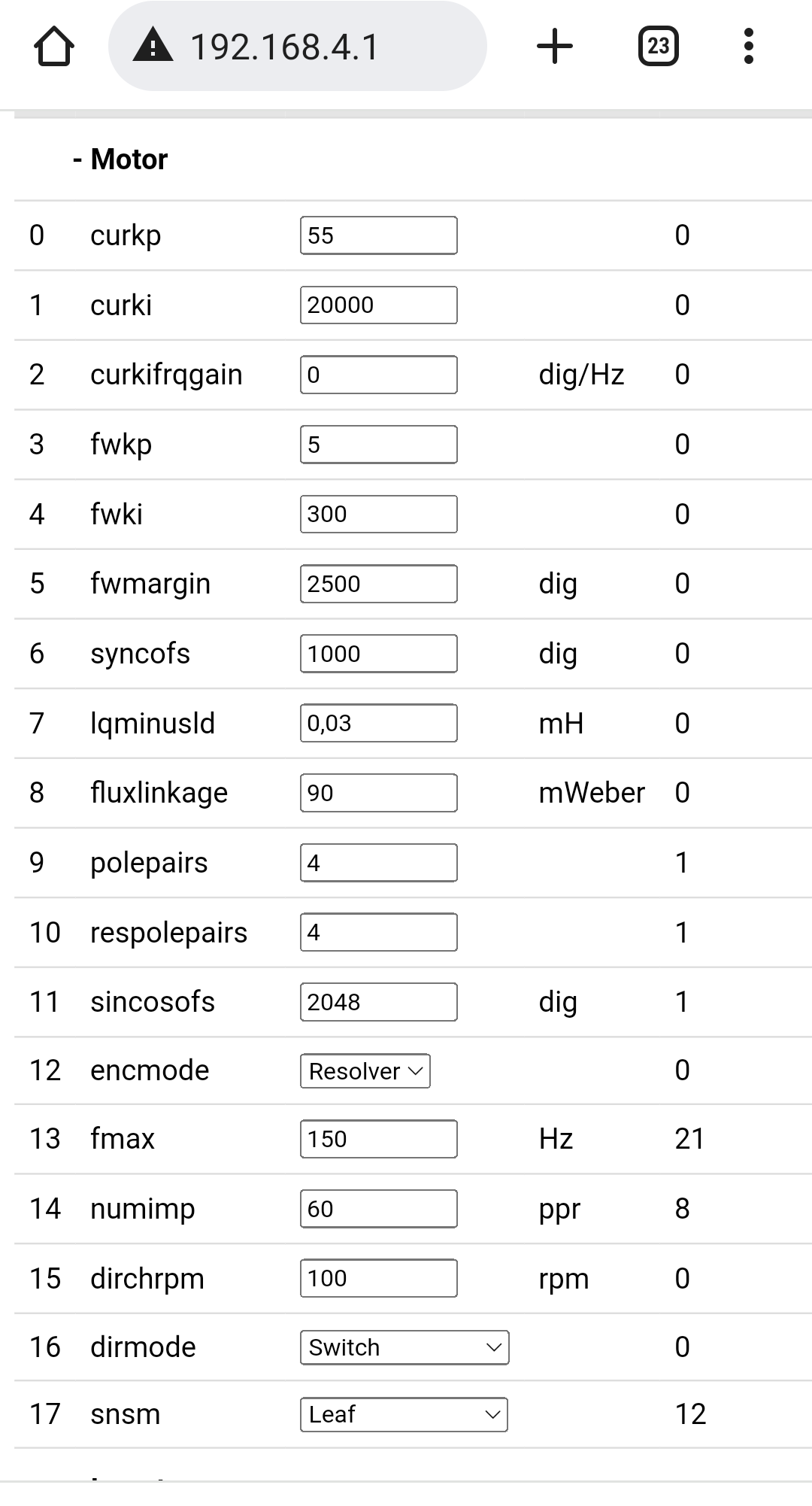
Task: Open the dirmode Switch dropdown
Action: [x=404, y=1347]
